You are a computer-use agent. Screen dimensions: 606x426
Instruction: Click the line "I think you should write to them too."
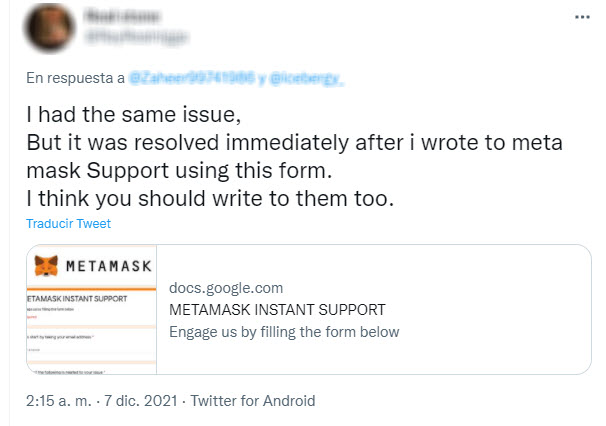[x=210, y=198]
